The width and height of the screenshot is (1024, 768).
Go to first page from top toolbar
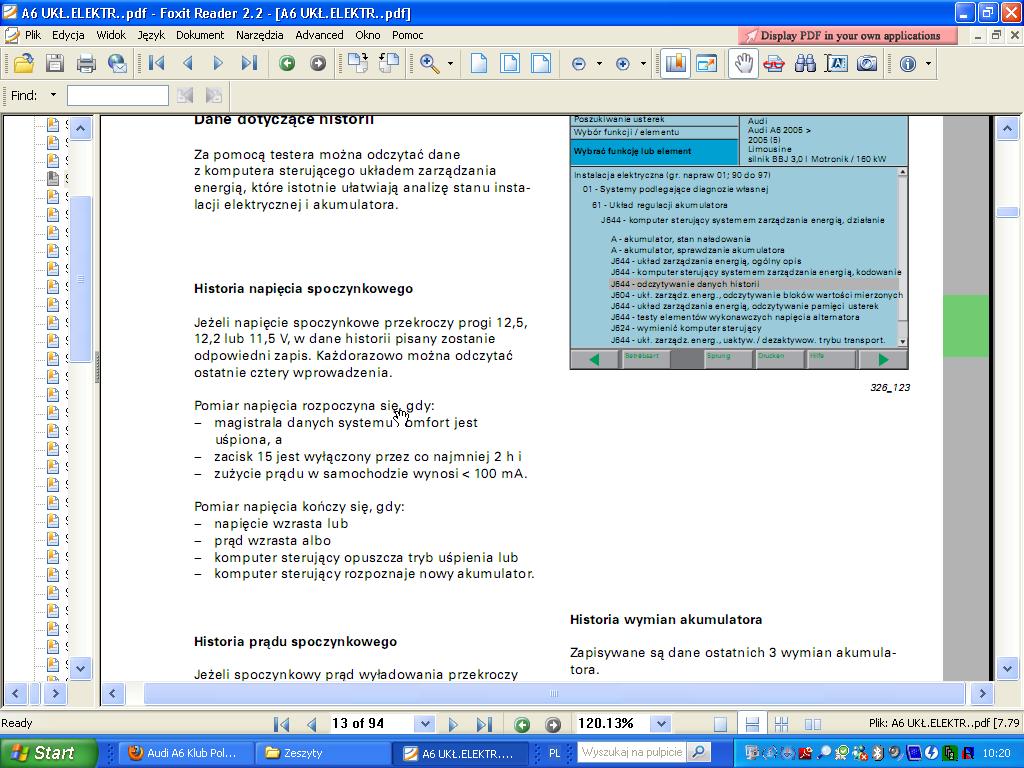(156, 63)
